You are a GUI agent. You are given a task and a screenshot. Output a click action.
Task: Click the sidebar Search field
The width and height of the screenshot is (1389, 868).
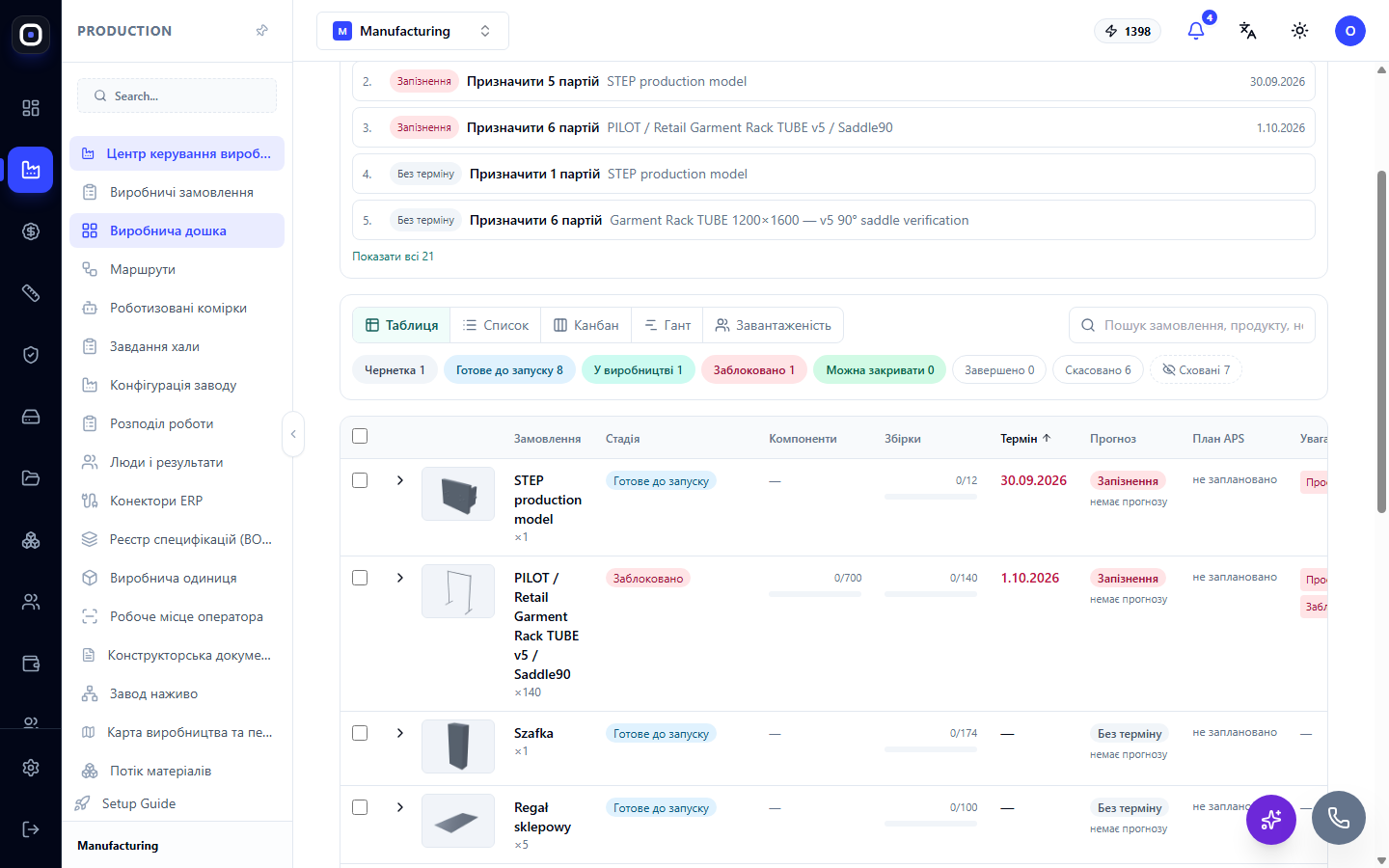177,95
